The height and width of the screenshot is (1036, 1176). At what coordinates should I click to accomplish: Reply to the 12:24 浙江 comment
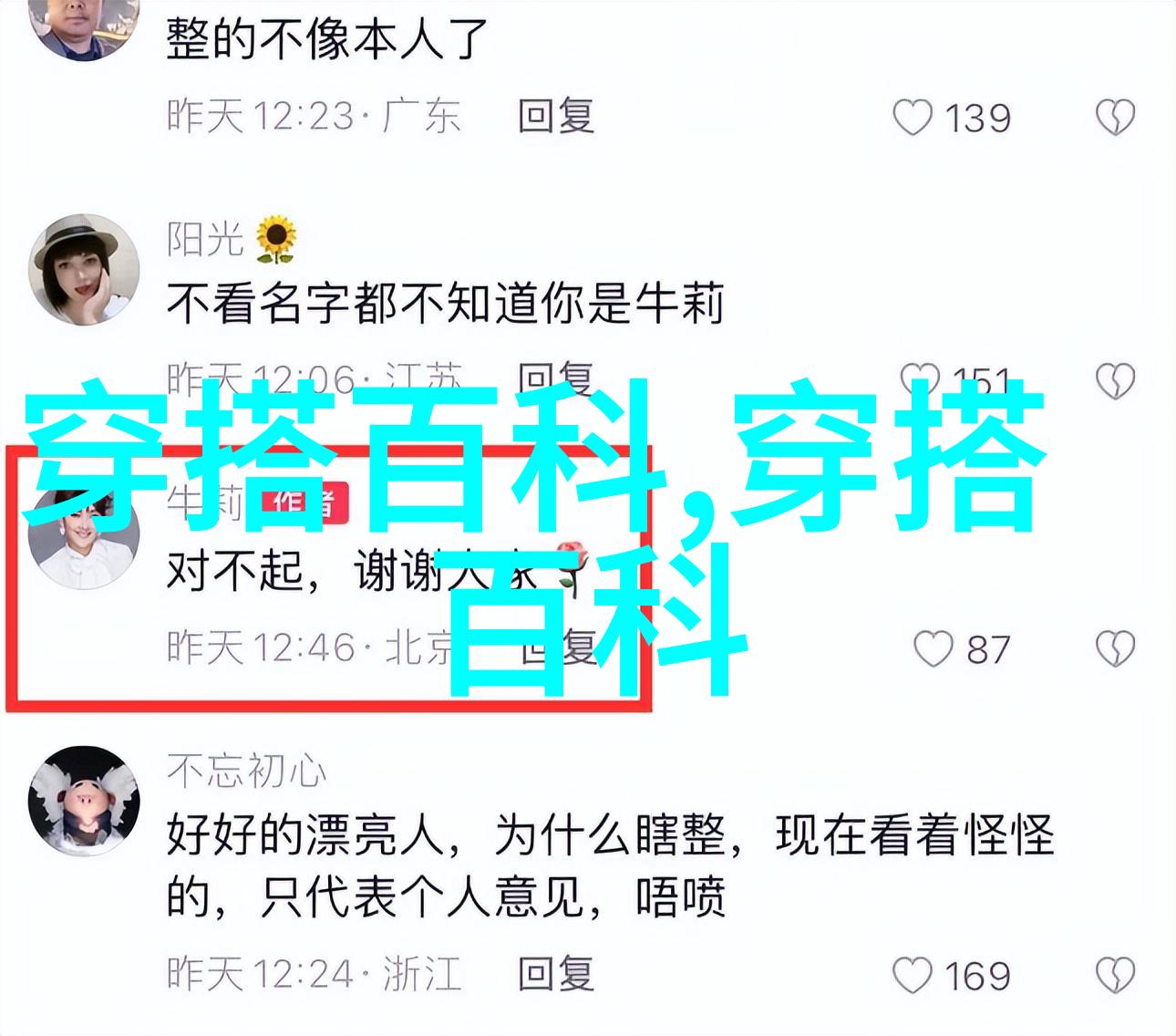coord(556,974)
